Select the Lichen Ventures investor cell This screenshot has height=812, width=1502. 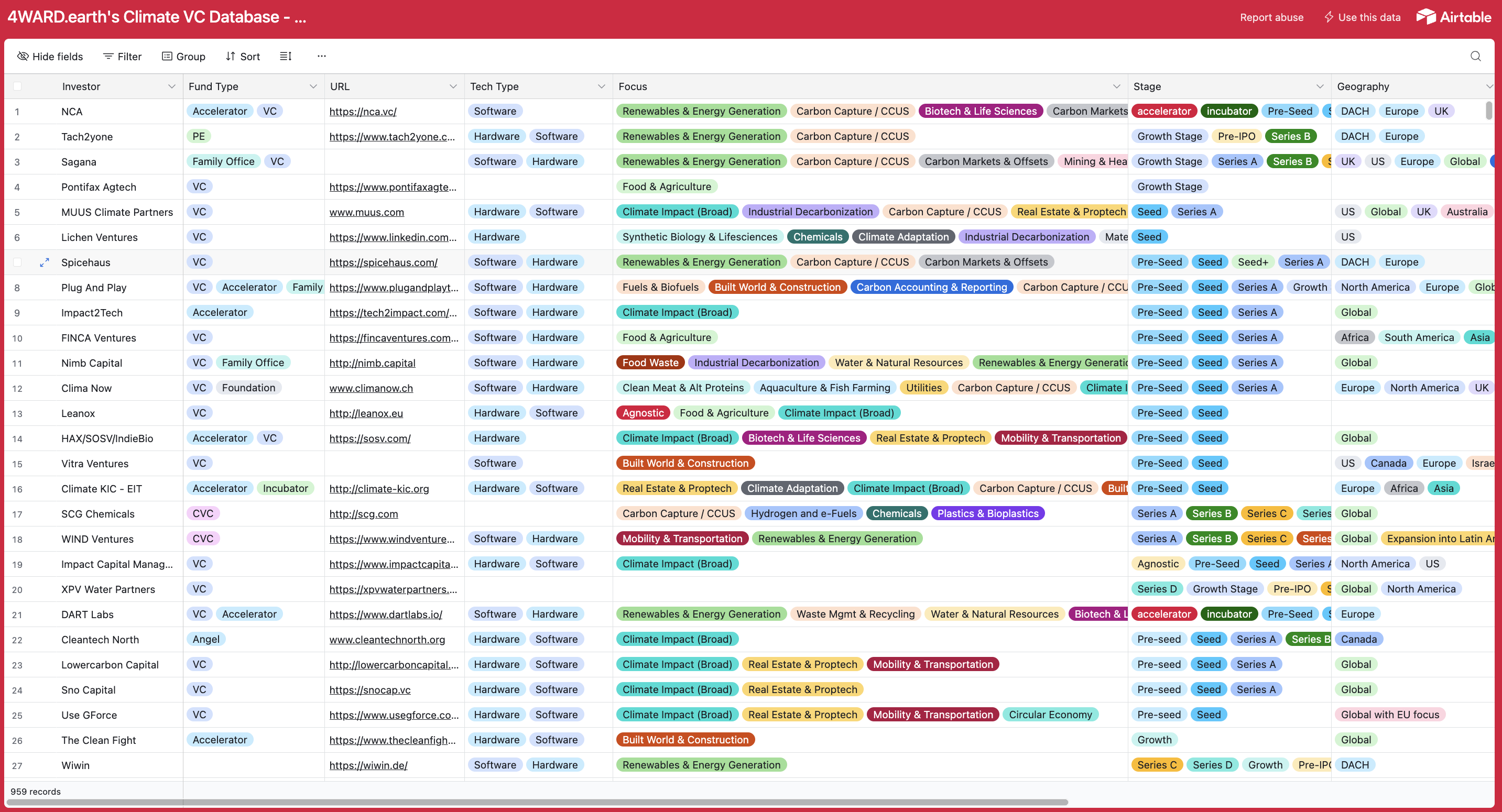[x=99, y=237]
